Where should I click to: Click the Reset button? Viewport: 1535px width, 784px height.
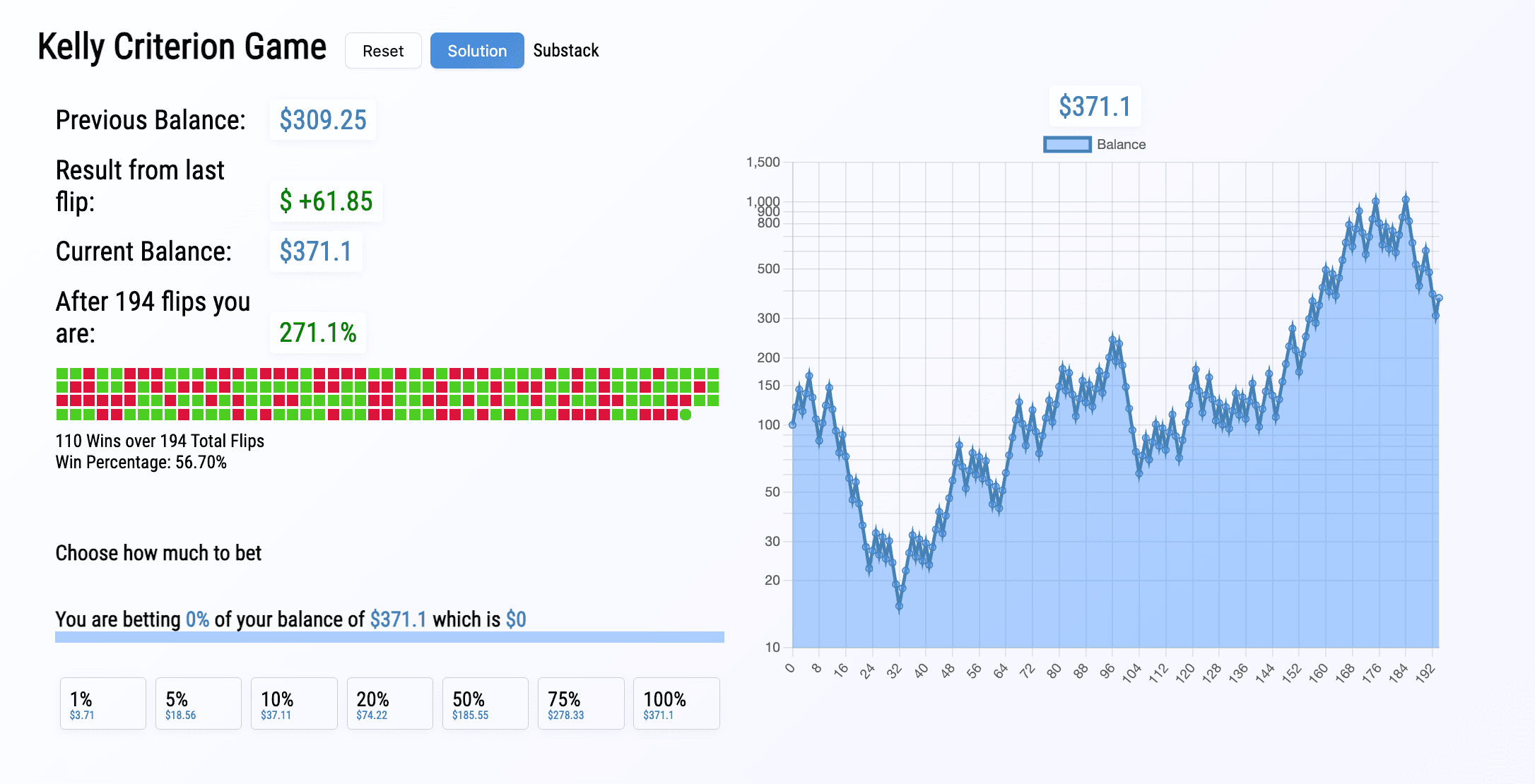(x=382, y=50)
